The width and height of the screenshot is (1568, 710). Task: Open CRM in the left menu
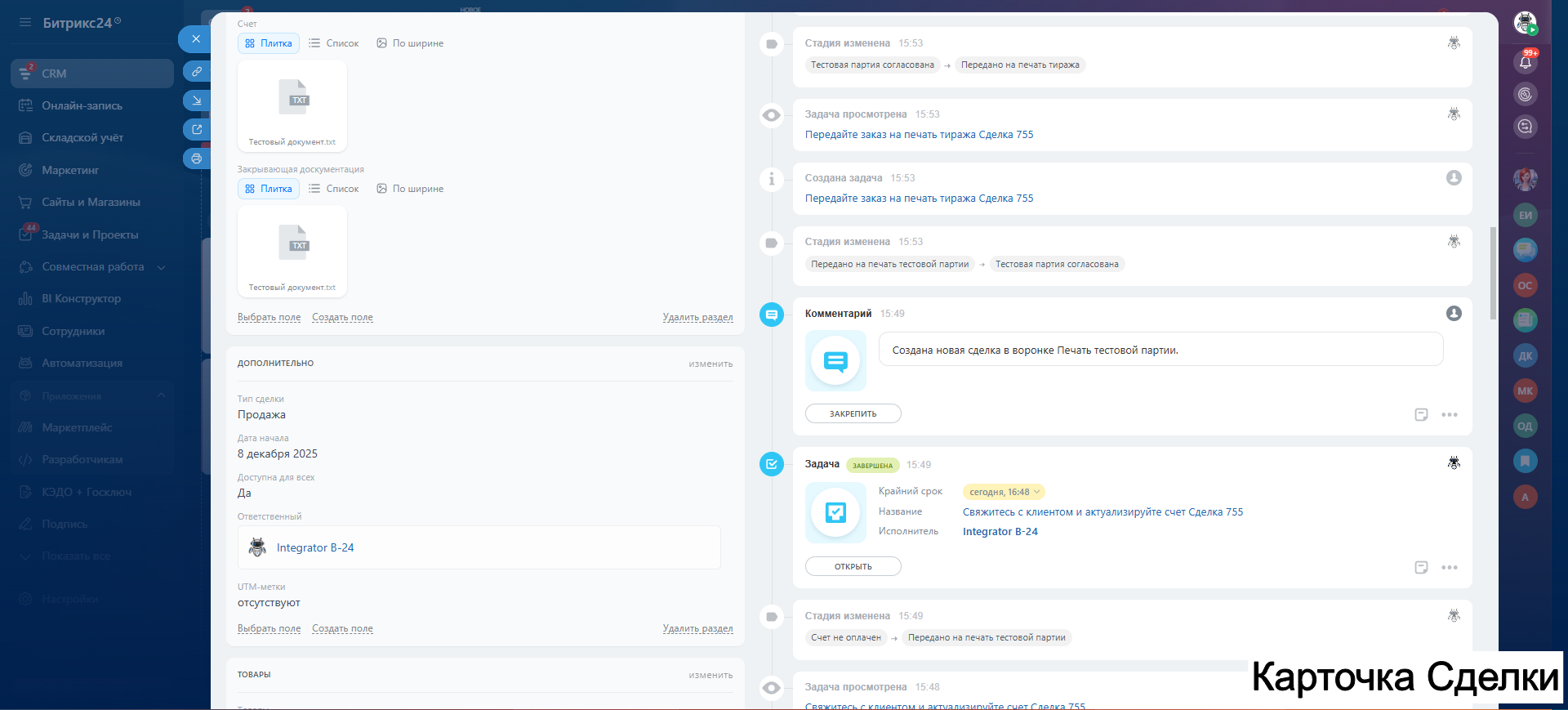(54, 74)
